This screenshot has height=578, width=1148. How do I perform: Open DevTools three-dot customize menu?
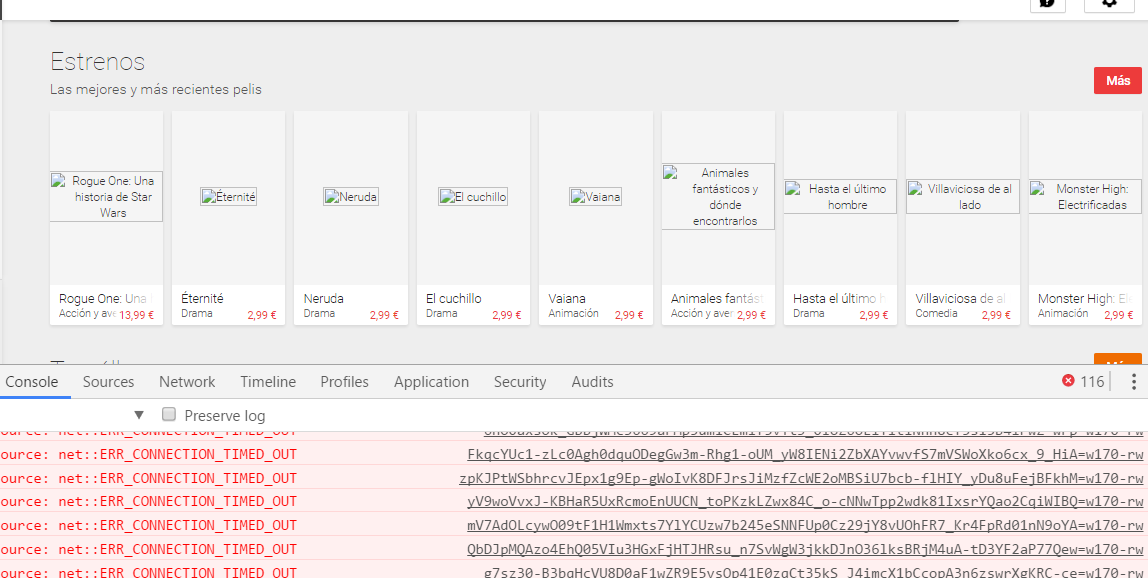pos(1133,381)
